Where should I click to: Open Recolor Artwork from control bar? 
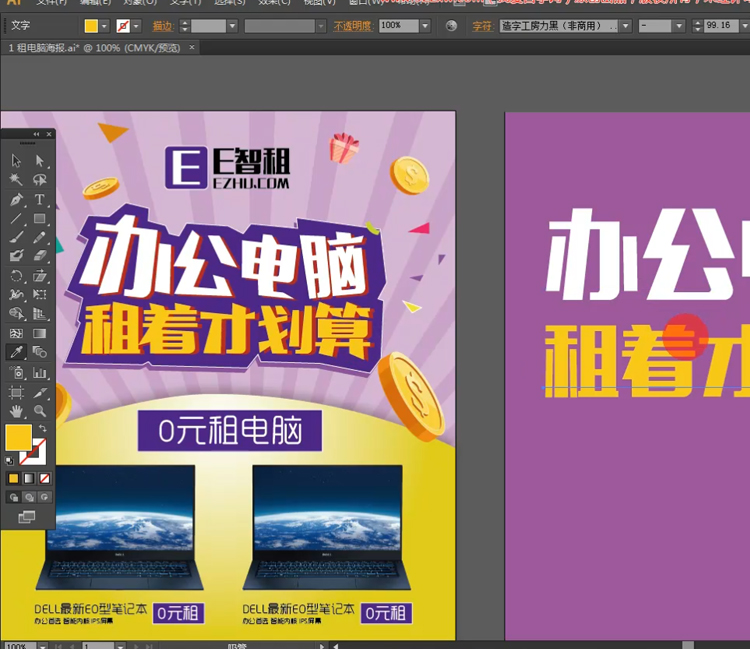point(451,26)
